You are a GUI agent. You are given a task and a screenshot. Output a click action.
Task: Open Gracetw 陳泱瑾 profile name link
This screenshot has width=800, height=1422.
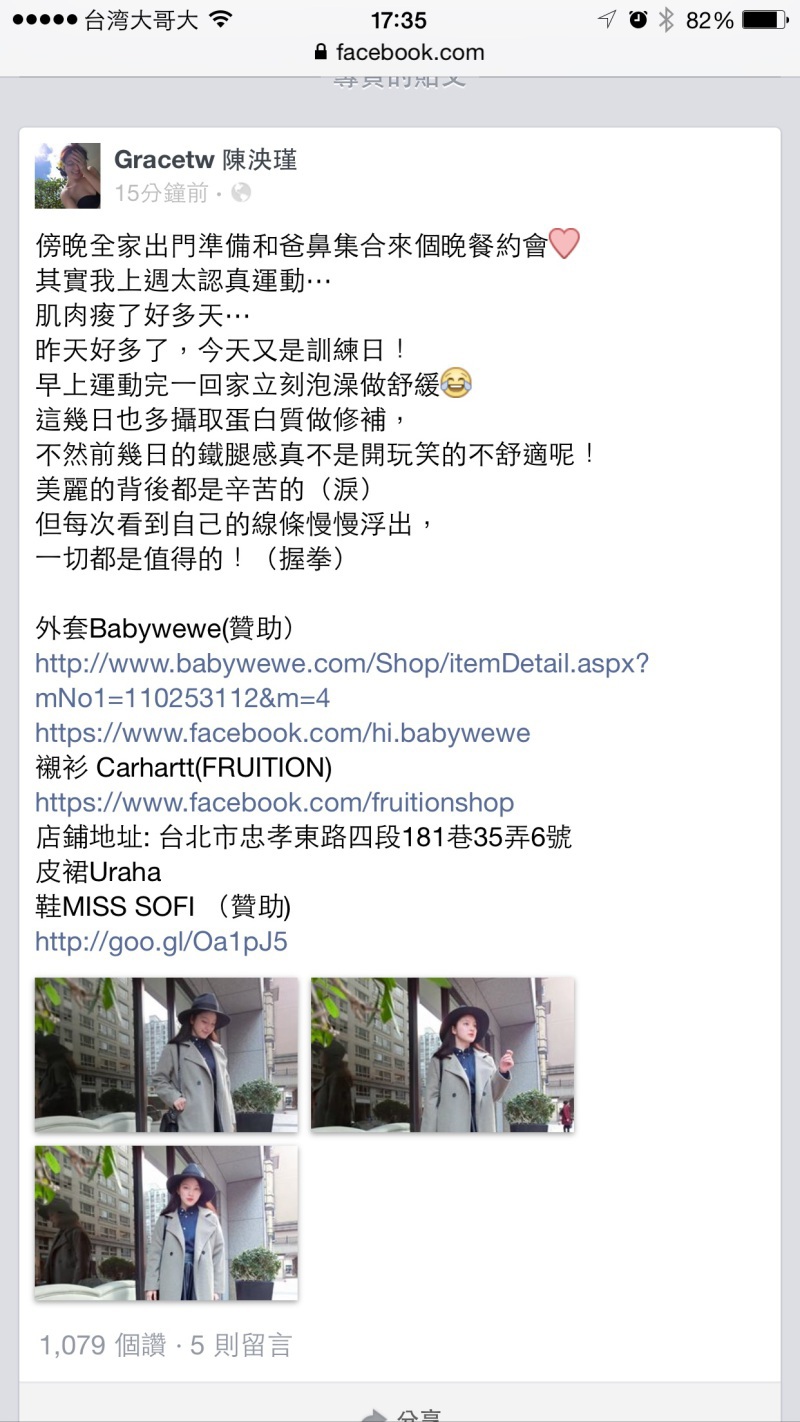coord(205,160)
